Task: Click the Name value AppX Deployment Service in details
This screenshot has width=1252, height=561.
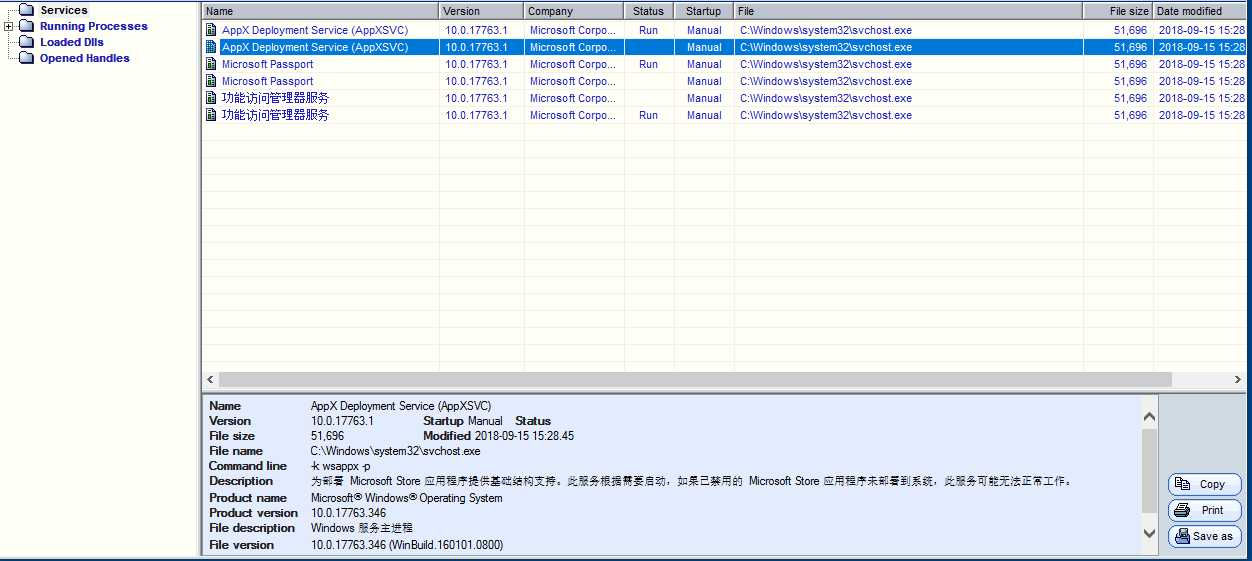Action: [x=401, y=406]
